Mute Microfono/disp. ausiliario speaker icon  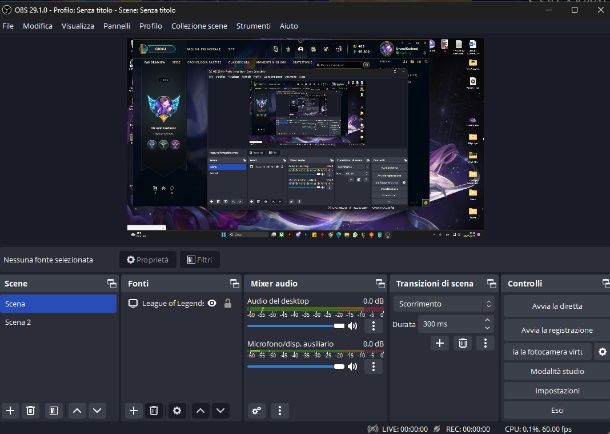click(x=352, y=366)
